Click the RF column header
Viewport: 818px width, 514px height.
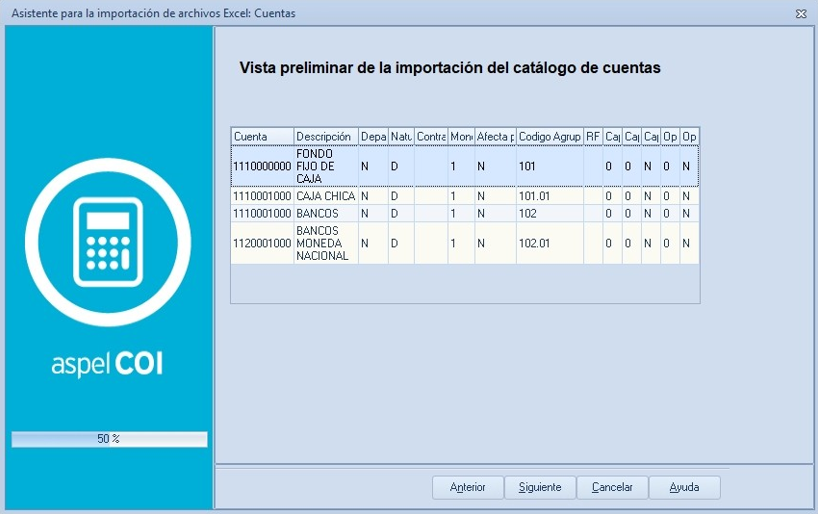[x=593, y=137]
